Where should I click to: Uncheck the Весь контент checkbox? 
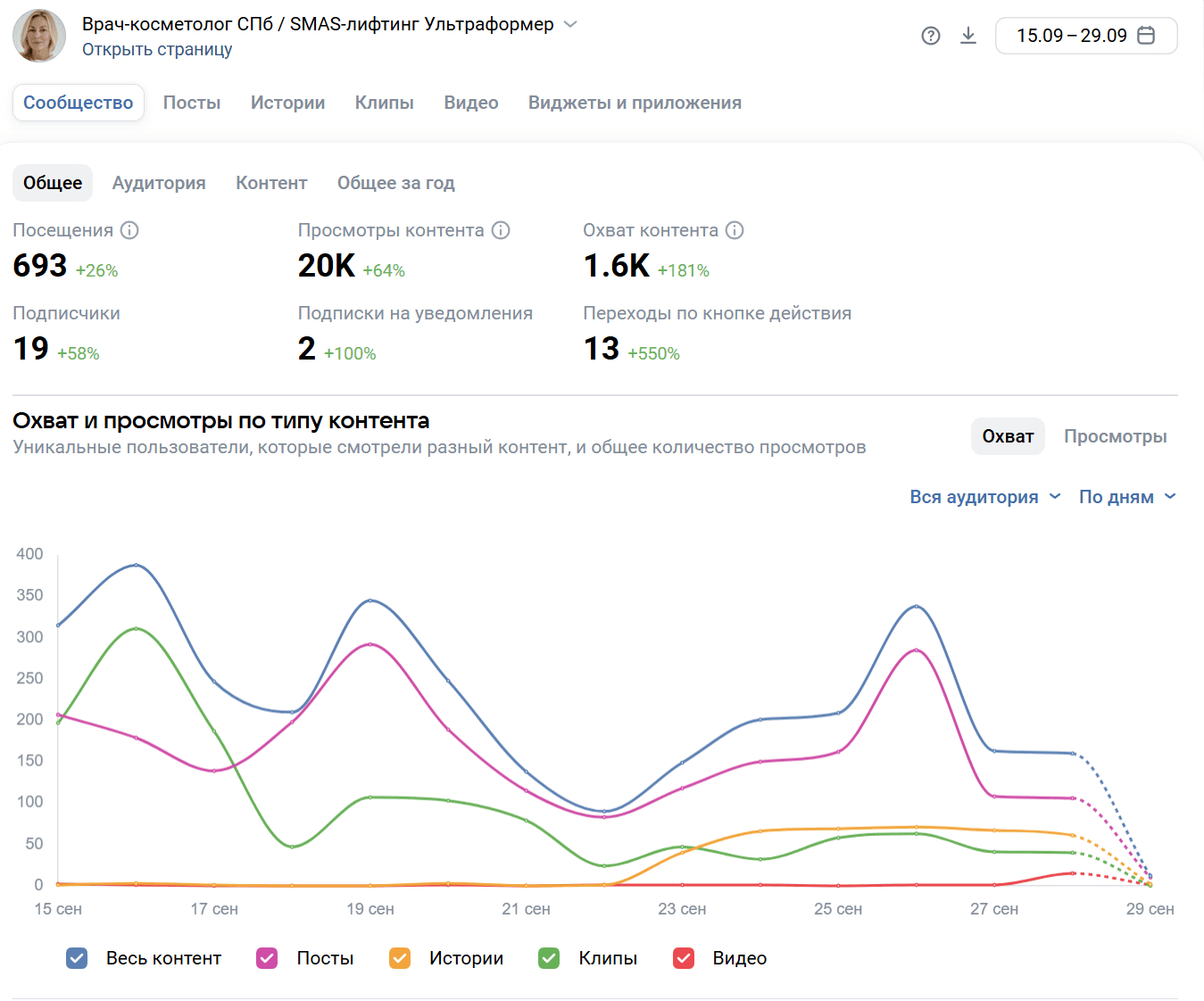77,958
